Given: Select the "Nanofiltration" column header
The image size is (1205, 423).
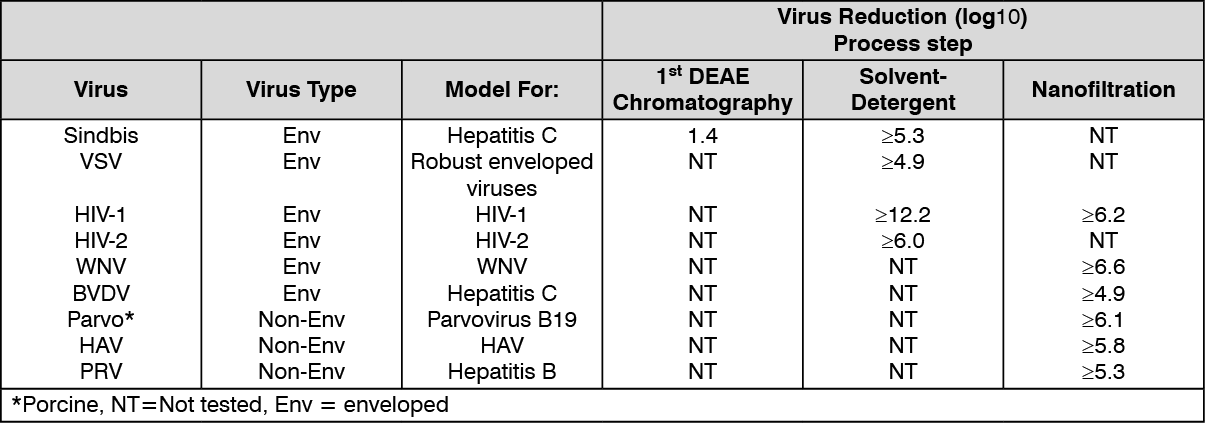Looking at the screenshot, I should (x=1103, y=90).
